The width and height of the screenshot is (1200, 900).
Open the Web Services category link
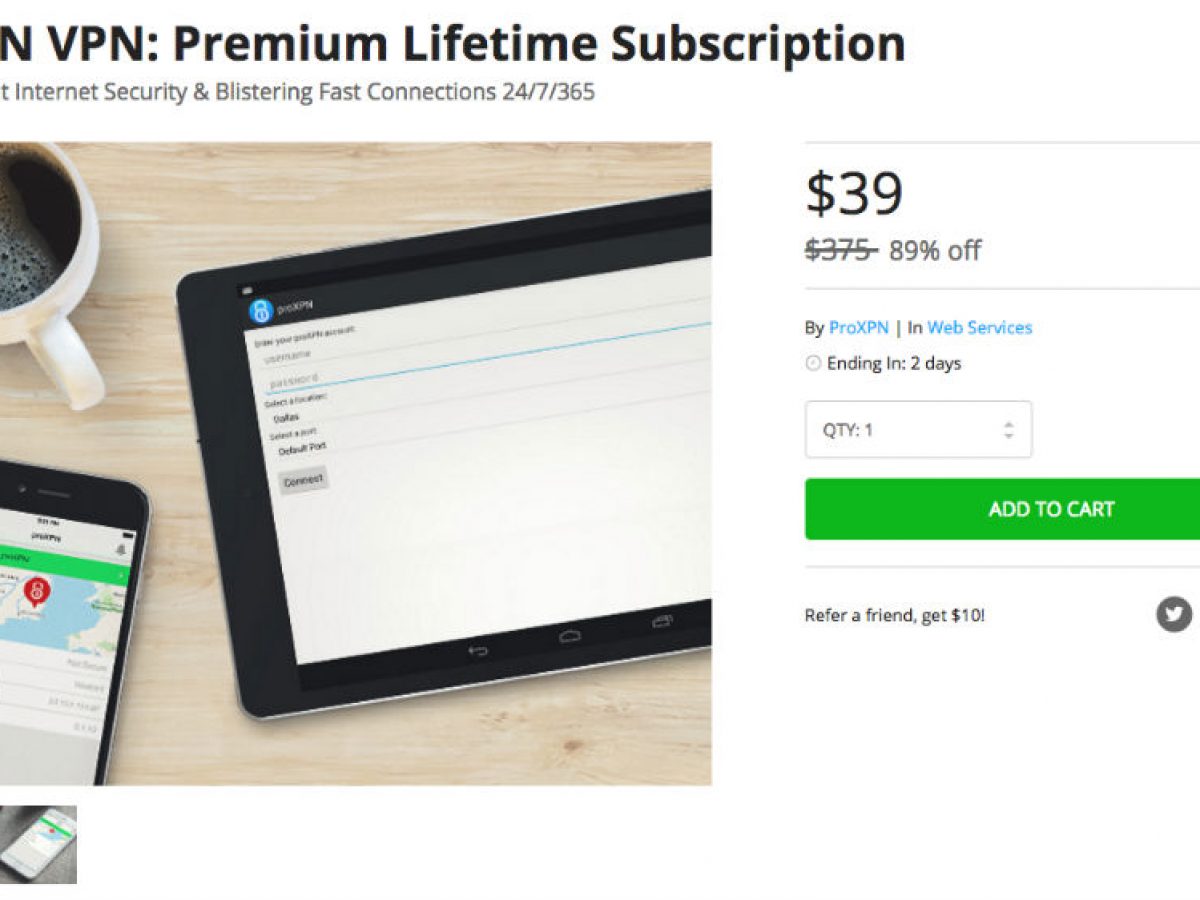click(979, 327)
